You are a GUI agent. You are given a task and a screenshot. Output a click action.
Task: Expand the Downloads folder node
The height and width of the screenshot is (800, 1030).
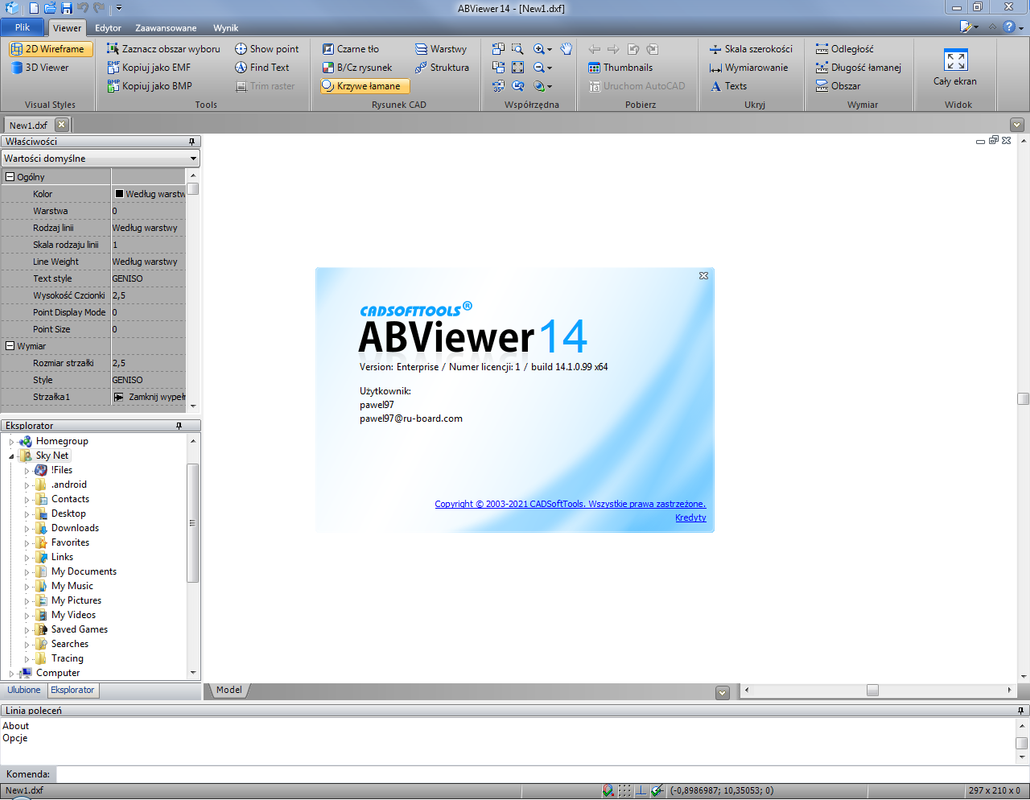click(x=27, y=529)
